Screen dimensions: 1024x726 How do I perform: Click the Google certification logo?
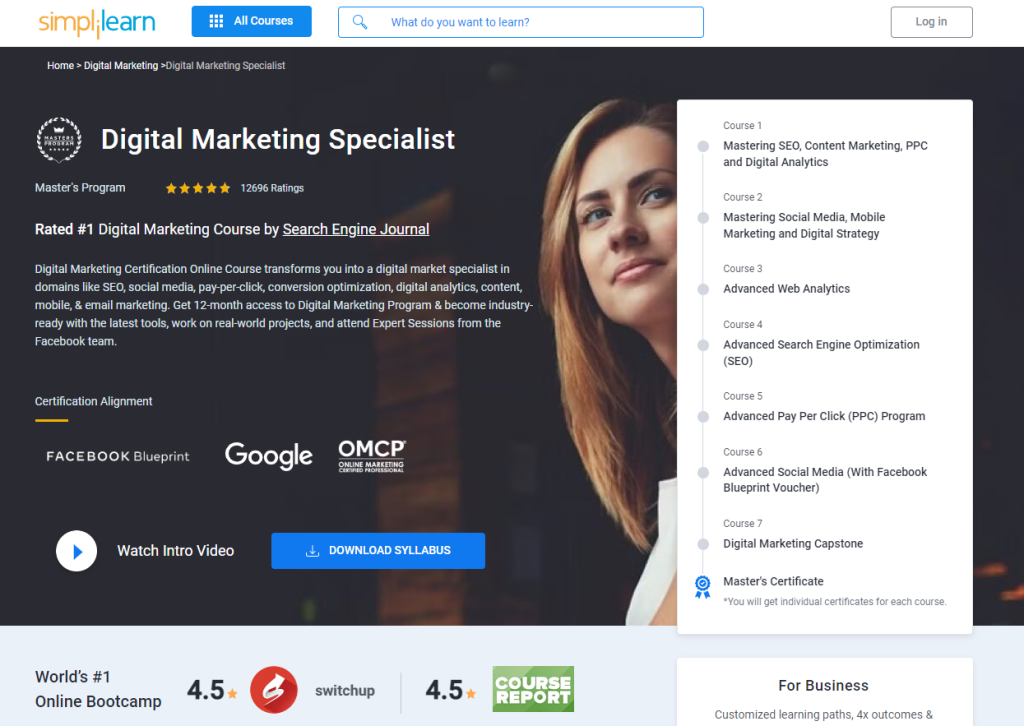[x=268, y=456]
